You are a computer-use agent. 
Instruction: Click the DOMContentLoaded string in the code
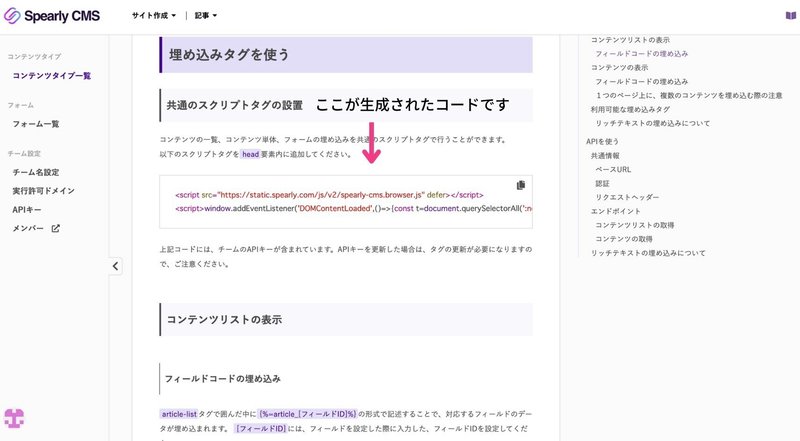tap(335, 208)
